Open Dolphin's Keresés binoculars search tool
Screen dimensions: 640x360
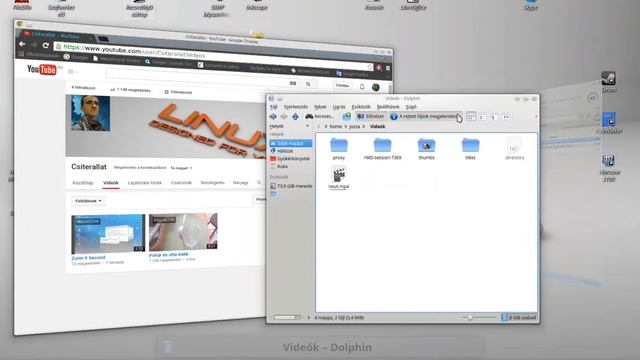pos(320,117)
